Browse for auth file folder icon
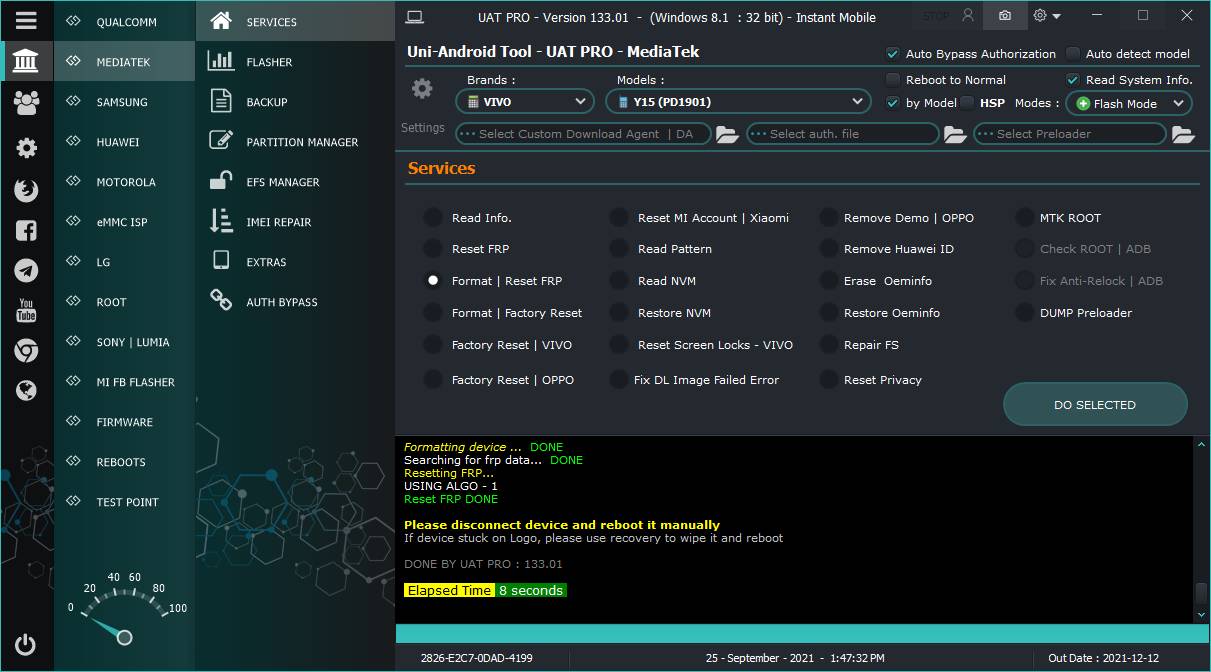 (955, 134)
